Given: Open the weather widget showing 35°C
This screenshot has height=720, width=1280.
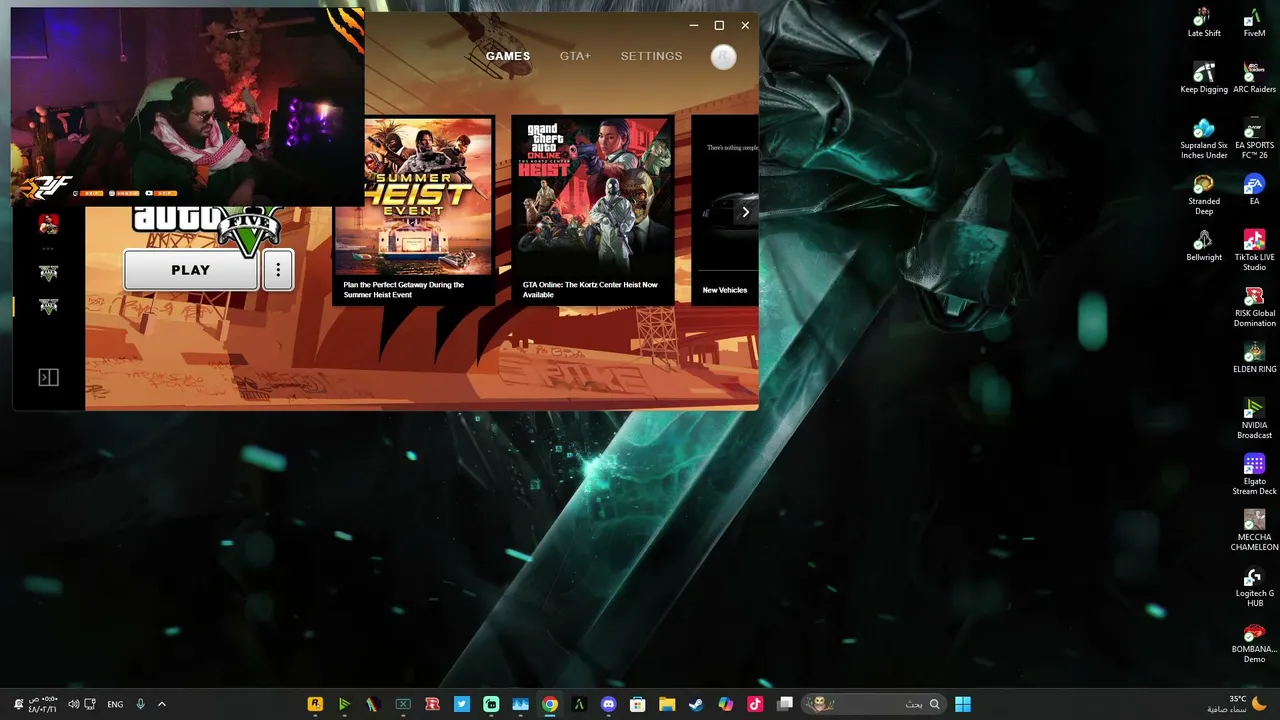Looking at the screenshot, I should point(1237,704).
